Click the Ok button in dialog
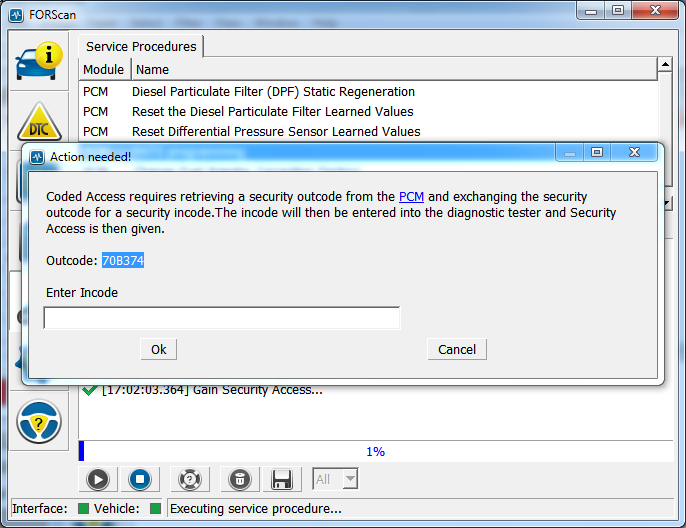Viewport: 686px width, 528px height. click(x=158, y=349)
